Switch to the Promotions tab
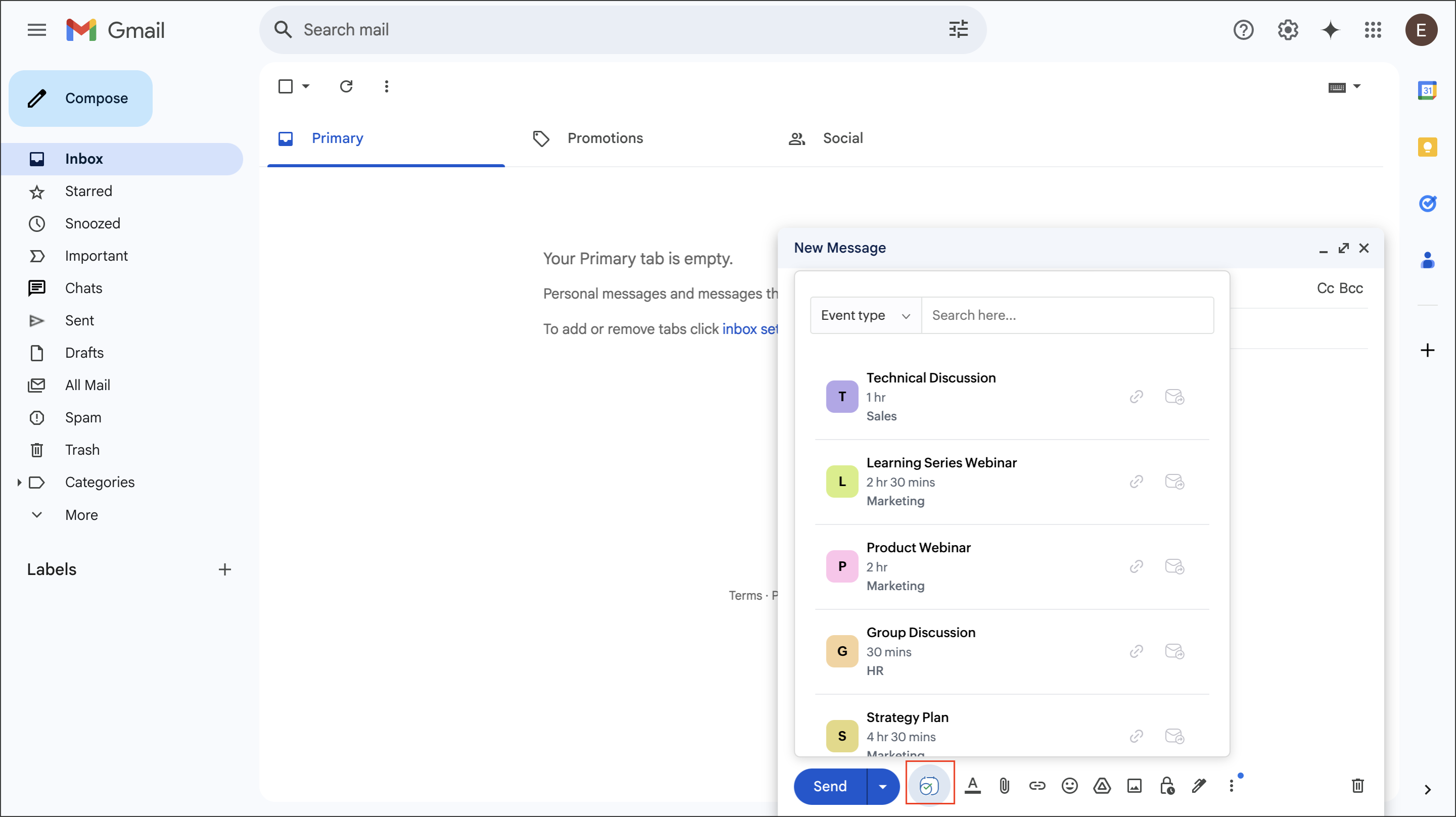Screen dimensions: 1456x817 coord(605,138)
